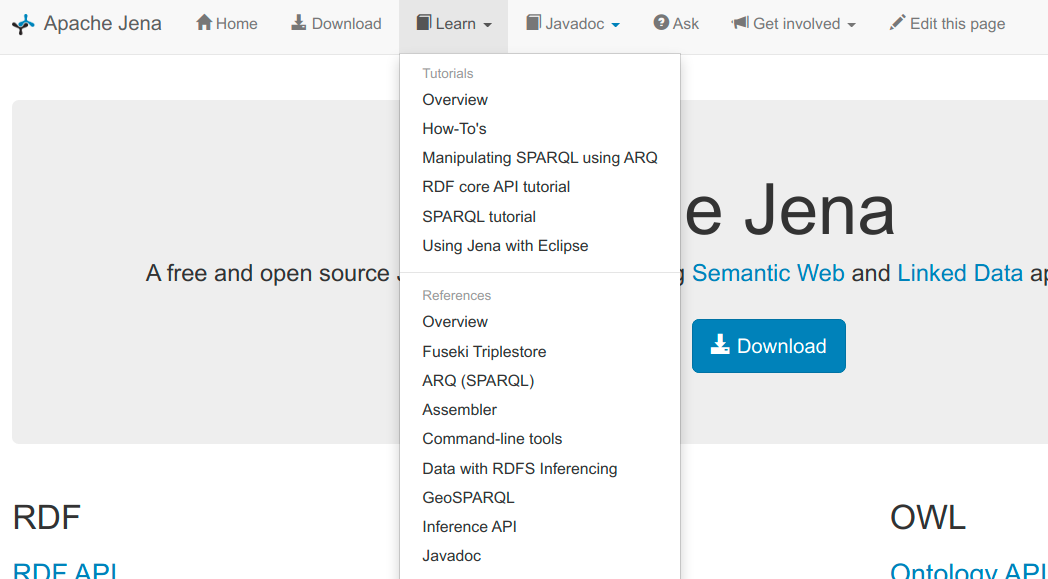Expand the Get involved dropdown caret
The height and width of the screenshot is (579, 1048).
[852, 25]
